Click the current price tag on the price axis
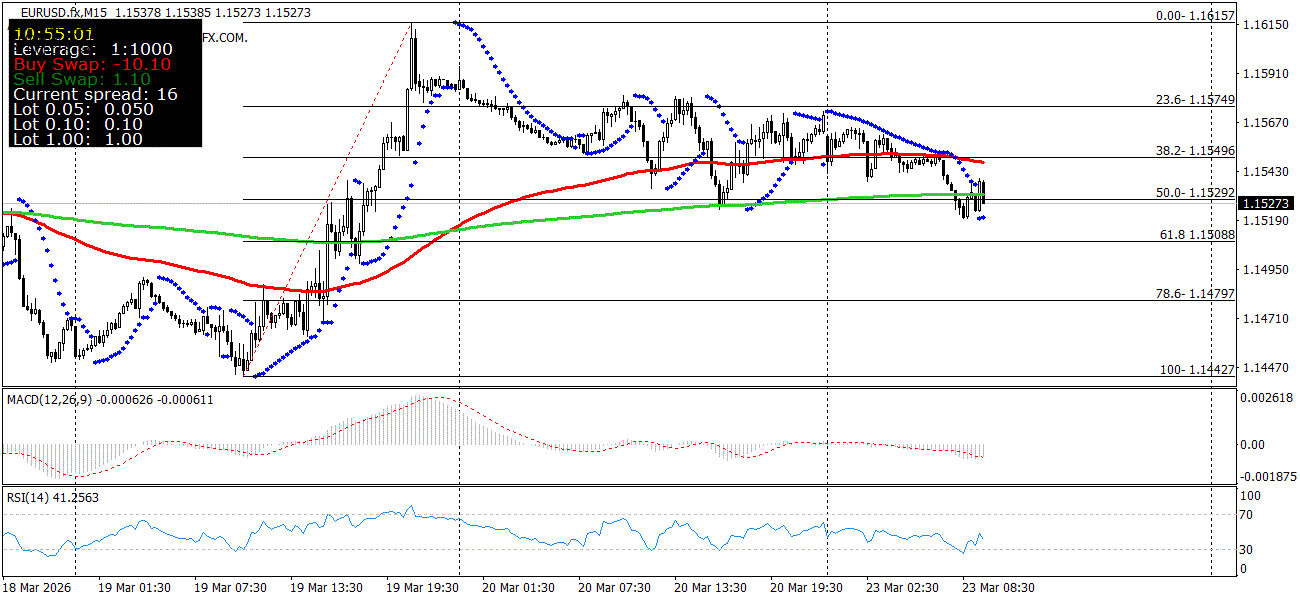Image resolution: width=1300 pixels, height=600 pixels. [x=1268, y=204]
